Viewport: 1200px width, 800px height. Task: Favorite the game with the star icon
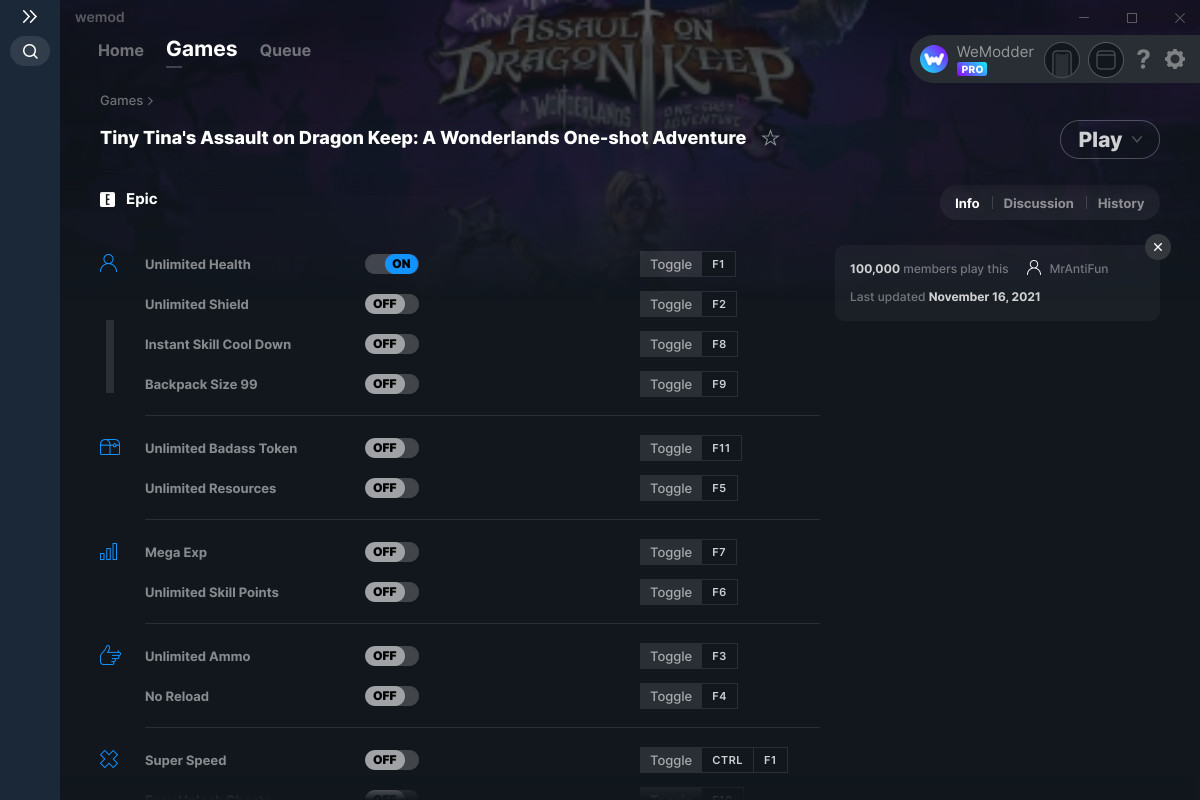click(770, 138)
